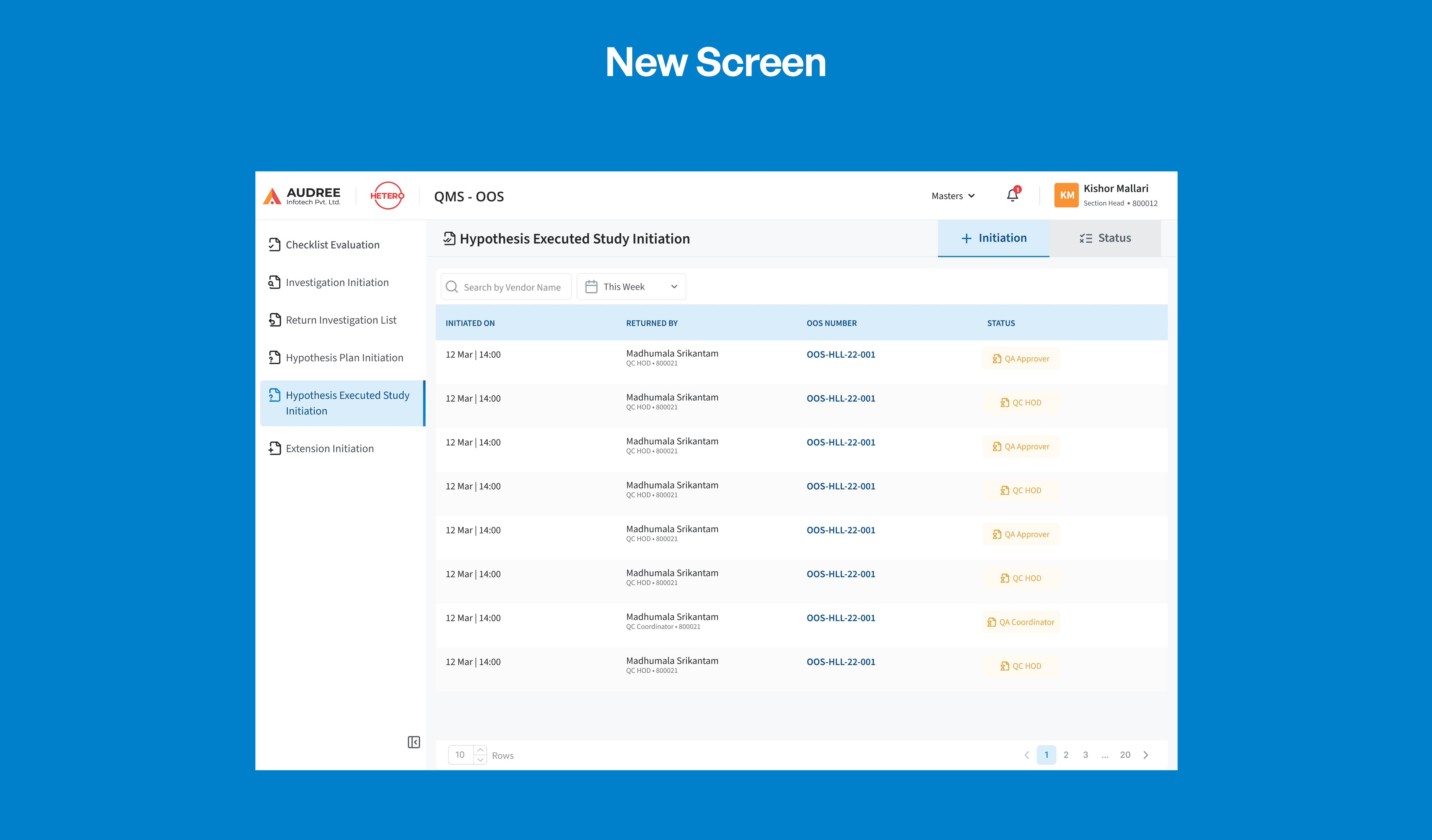Click the next page arrow in pagination
This screenshot has width=1432, height=840.
click(1146, 755)
